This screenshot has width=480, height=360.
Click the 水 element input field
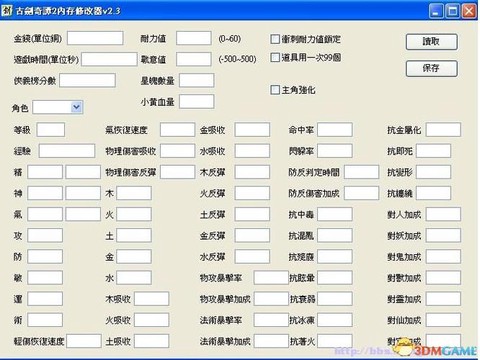(x=134, y=277)
